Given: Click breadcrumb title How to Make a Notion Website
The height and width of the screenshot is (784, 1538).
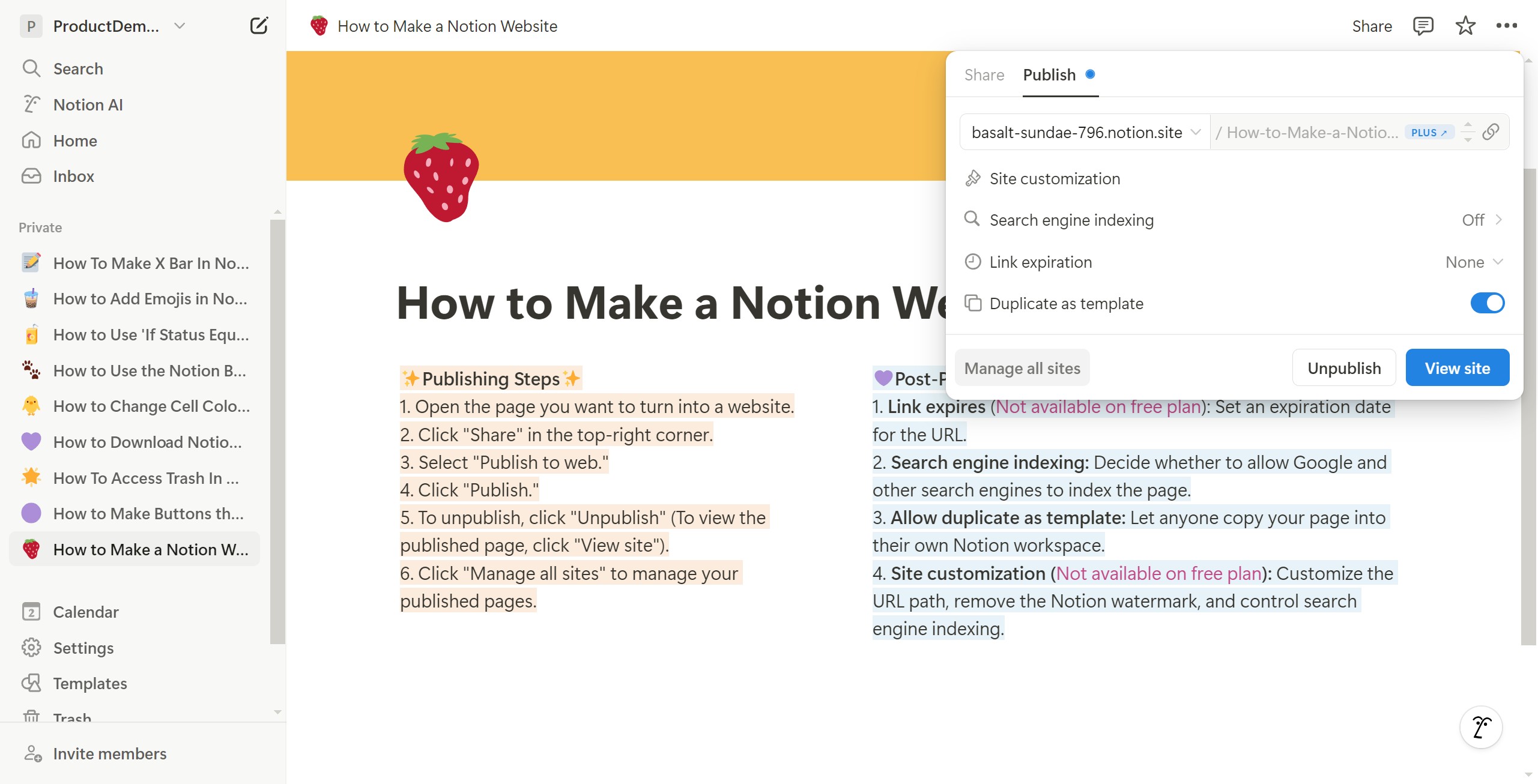Looking at the screenshot, I should tap(447, 26).
